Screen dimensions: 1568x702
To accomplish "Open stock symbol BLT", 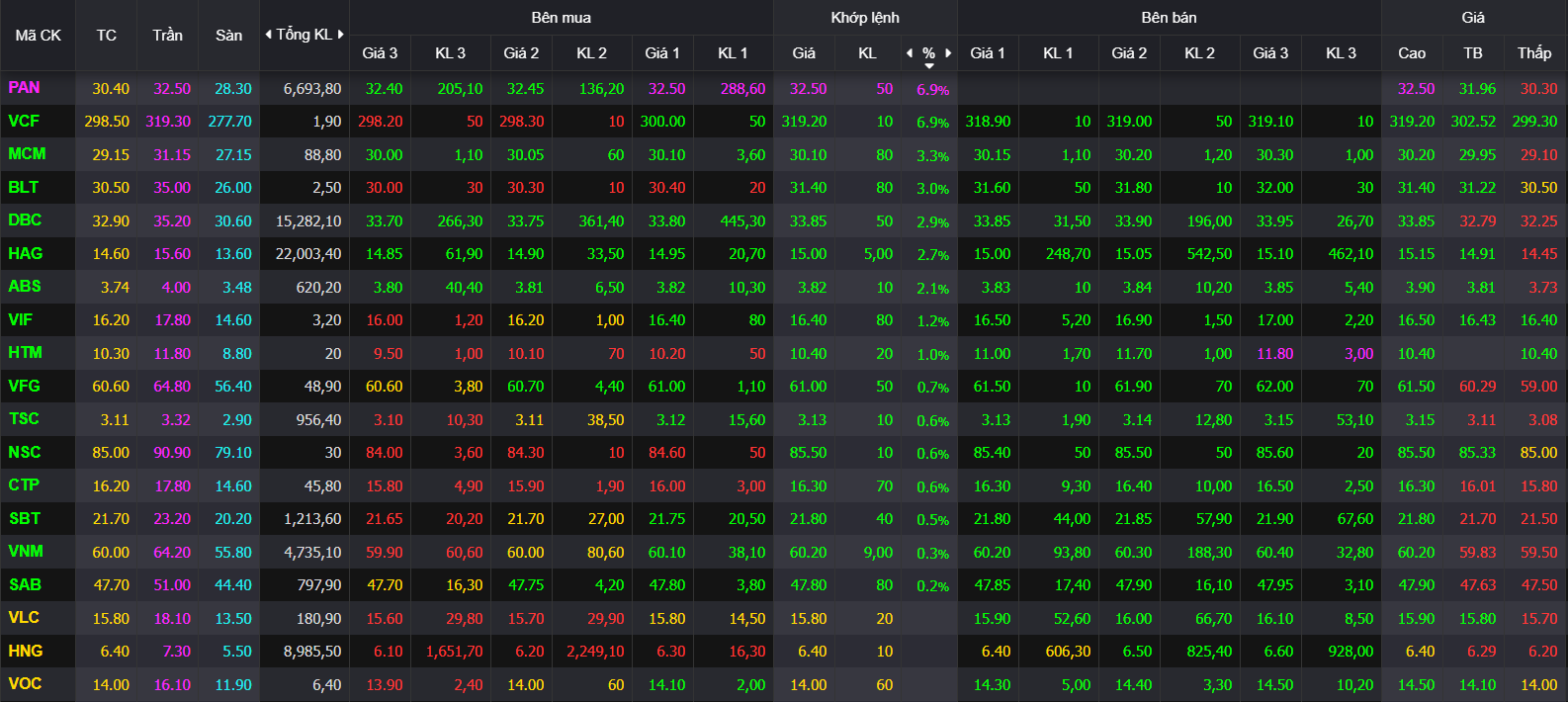I will click(23, 187).
